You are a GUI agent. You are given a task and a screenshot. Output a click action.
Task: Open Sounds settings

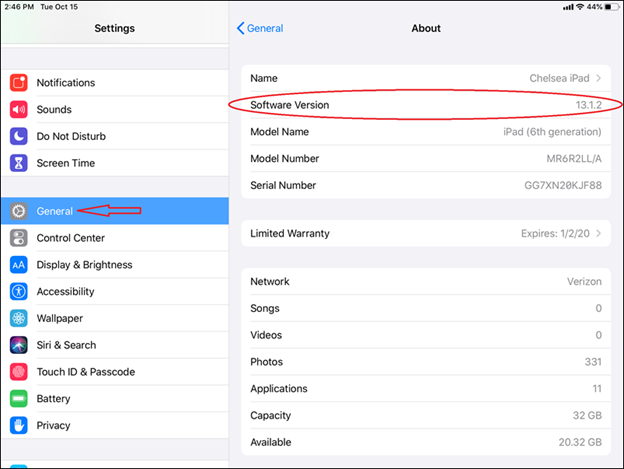tap(115, 109)
